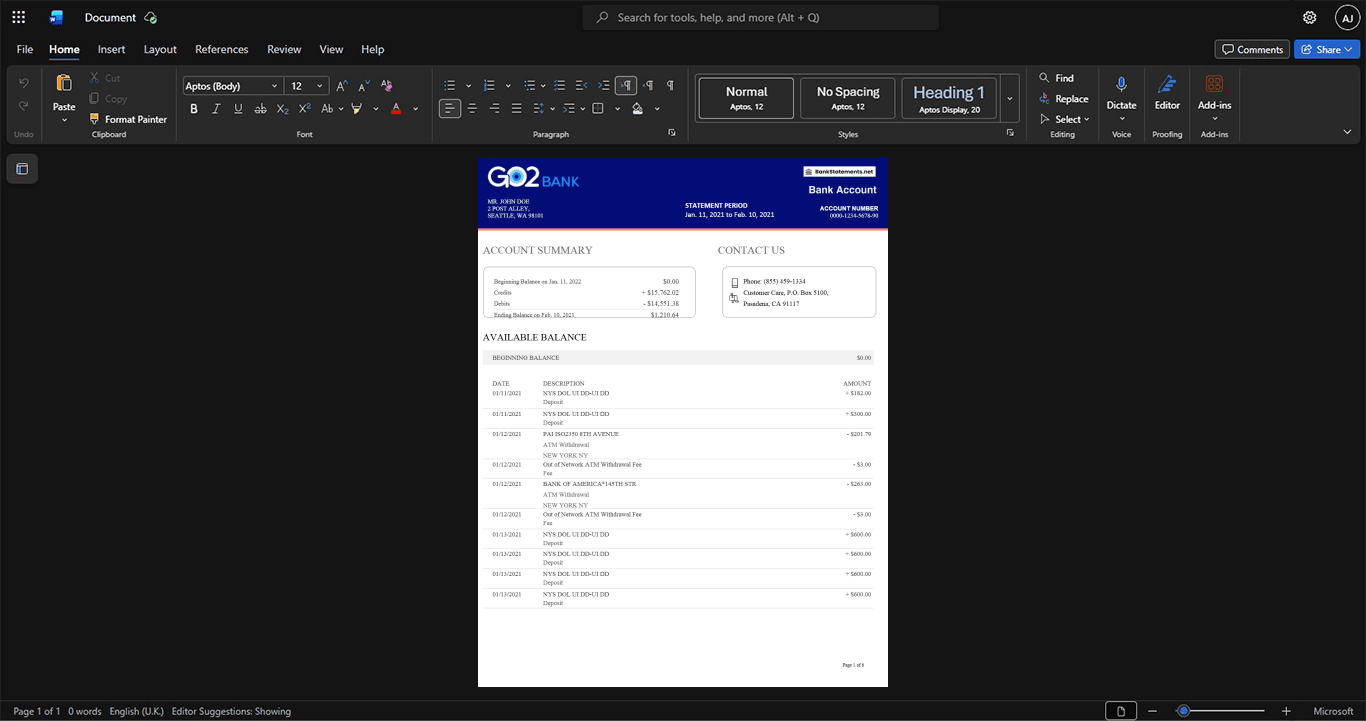The image size is (1366, 721).
Task: Expand the Styles gallery arrow
Action: [x=1009, y=98]
